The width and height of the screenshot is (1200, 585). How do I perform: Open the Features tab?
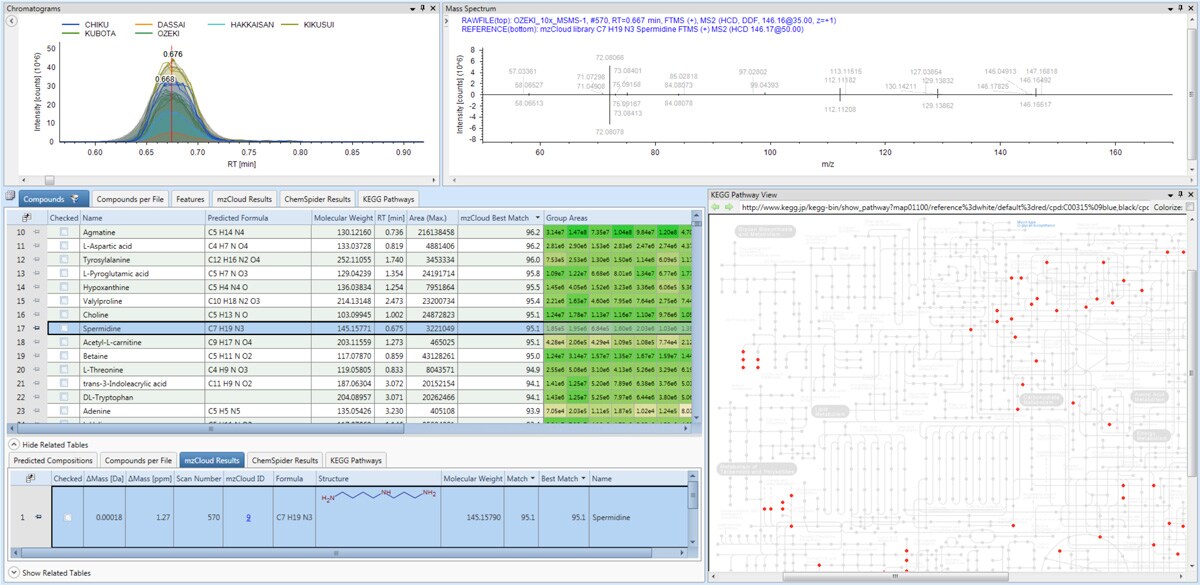189,199
